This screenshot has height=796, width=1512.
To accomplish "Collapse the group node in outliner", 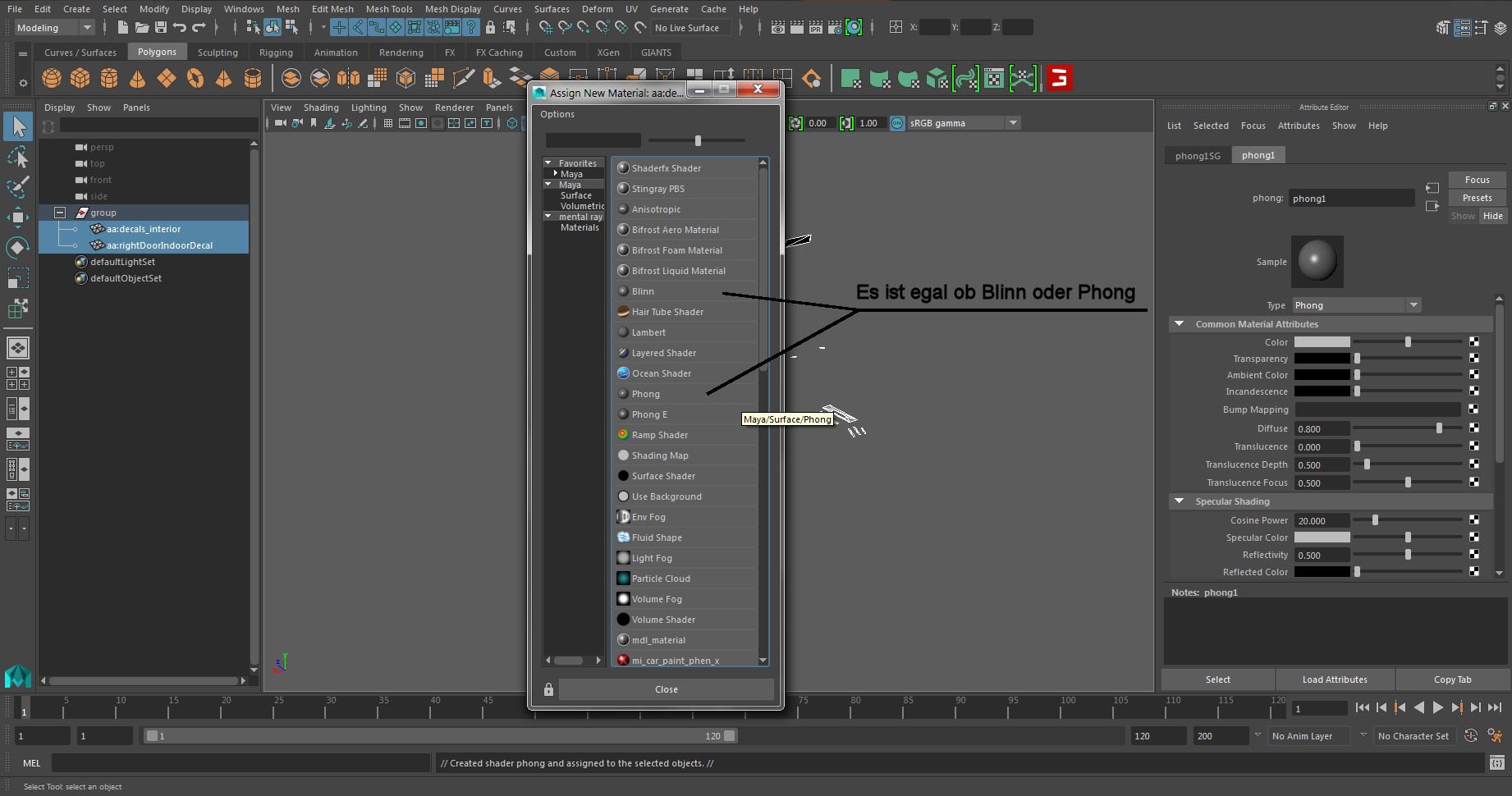I will coord(60,213).
